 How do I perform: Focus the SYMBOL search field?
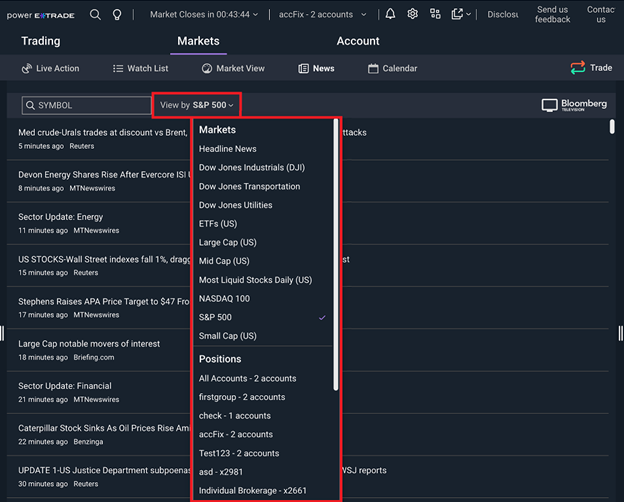[x=86, y=105]
